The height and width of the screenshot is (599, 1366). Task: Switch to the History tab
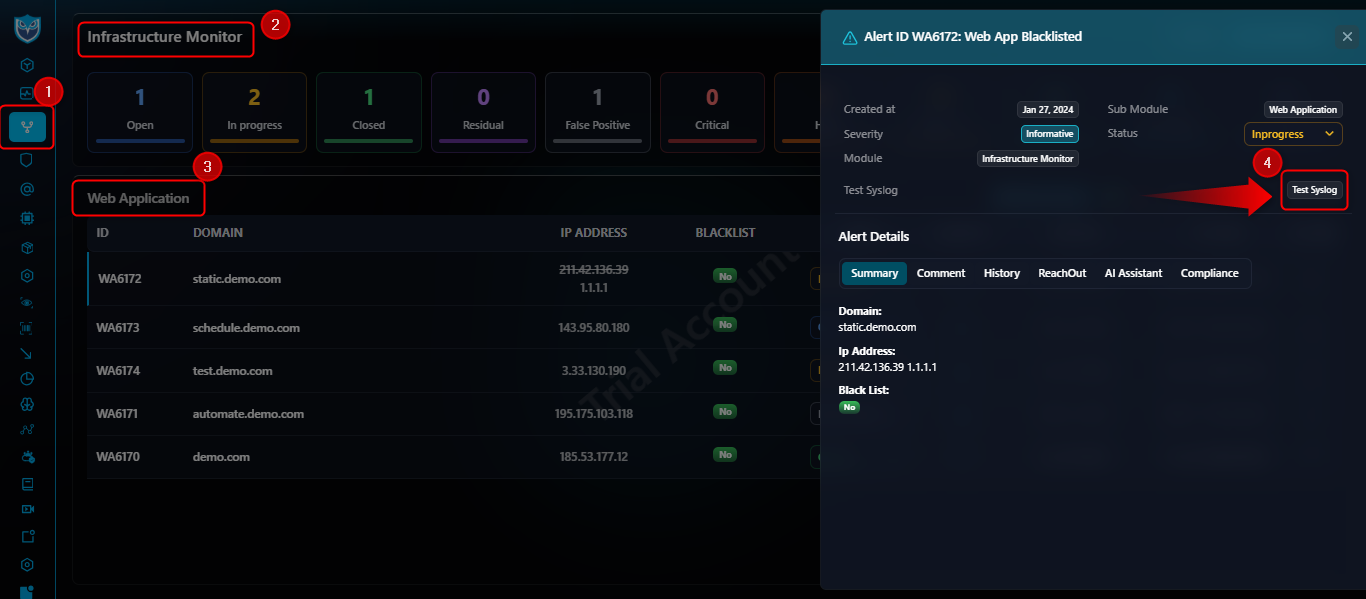point(1002,273)
